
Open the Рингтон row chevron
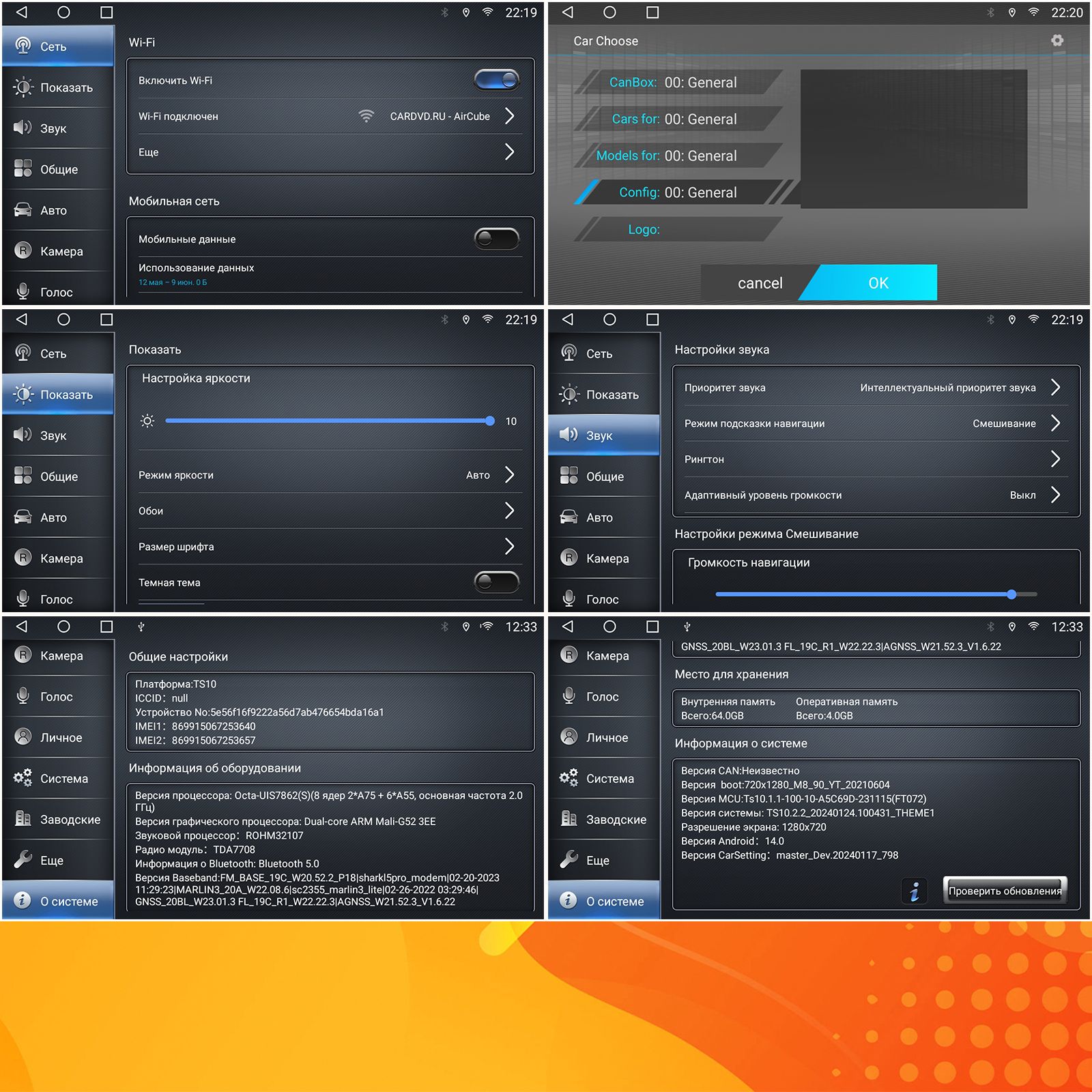click(x=1054, y=459)
